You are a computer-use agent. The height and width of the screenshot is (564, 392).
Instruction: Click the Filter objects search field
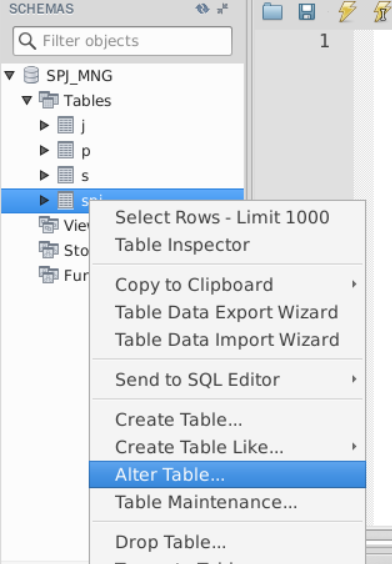coord(123,41)
